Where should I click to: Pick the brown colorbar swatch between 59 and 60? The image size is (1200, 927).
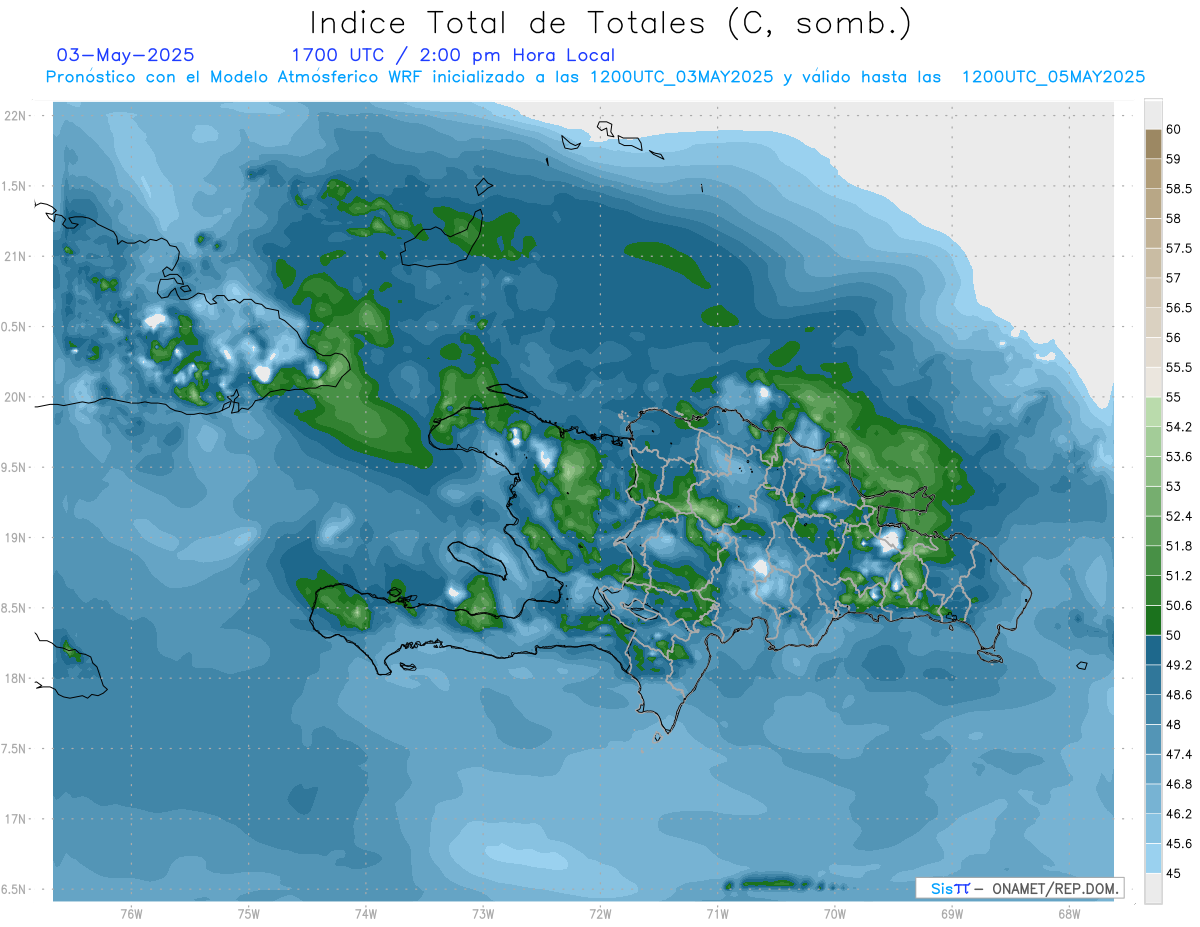[x=1153, y=144]
